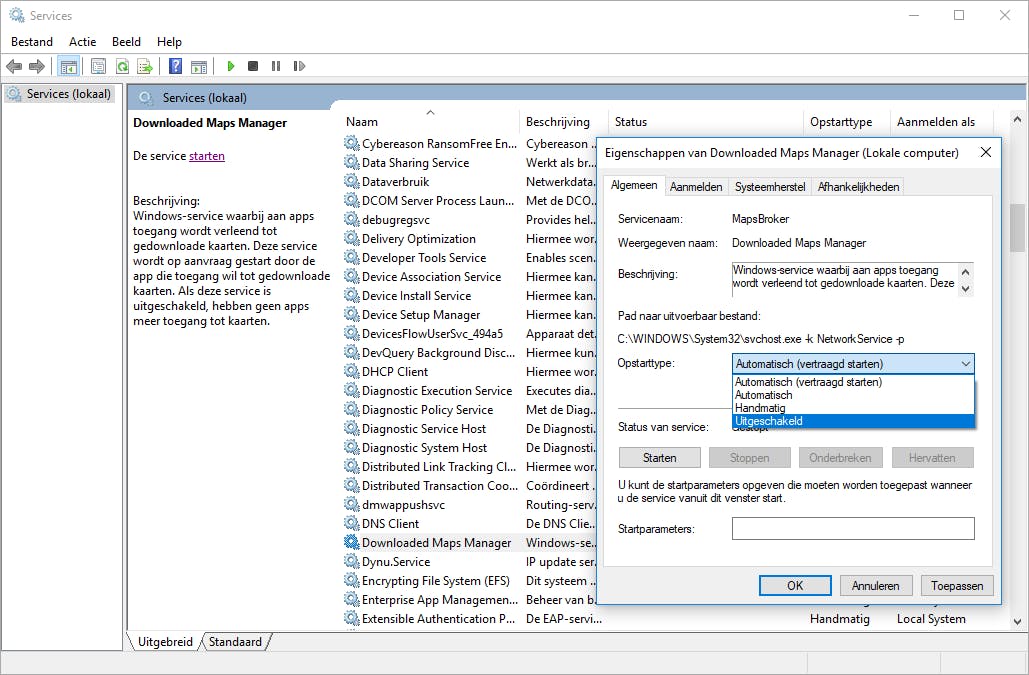Viewport: 1029px width, 675px height.
Task: Click the gear icon of Data Sharing Service
Action: pos(352,163)
